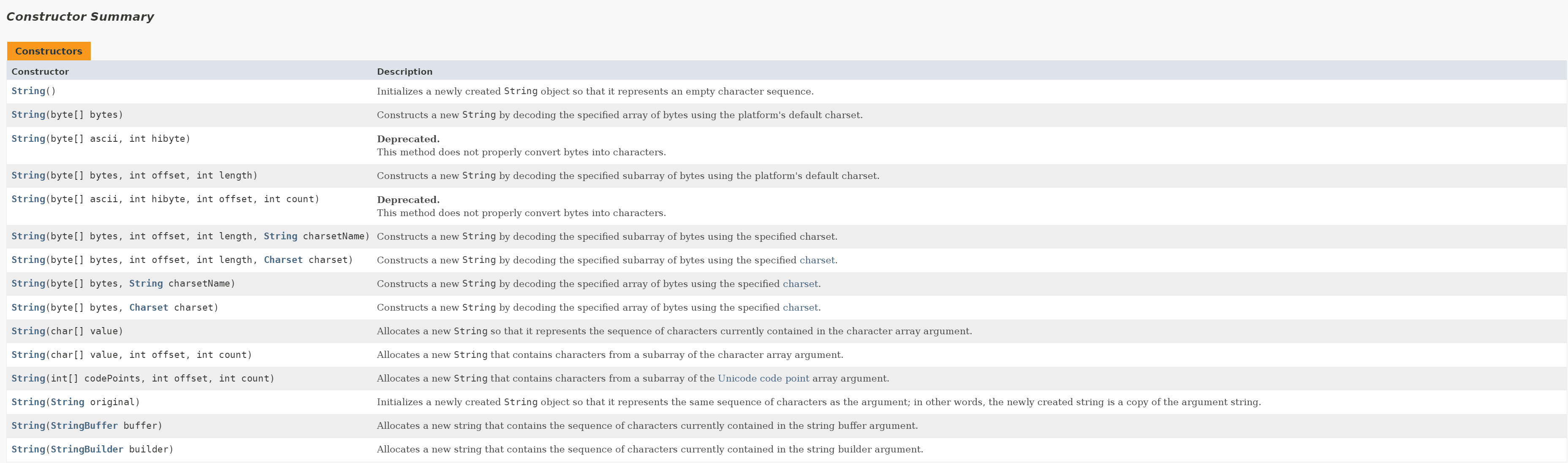The image size is (1568, 463).
Task: Click the StringBuffer type link
Action: tap(84, 426)
